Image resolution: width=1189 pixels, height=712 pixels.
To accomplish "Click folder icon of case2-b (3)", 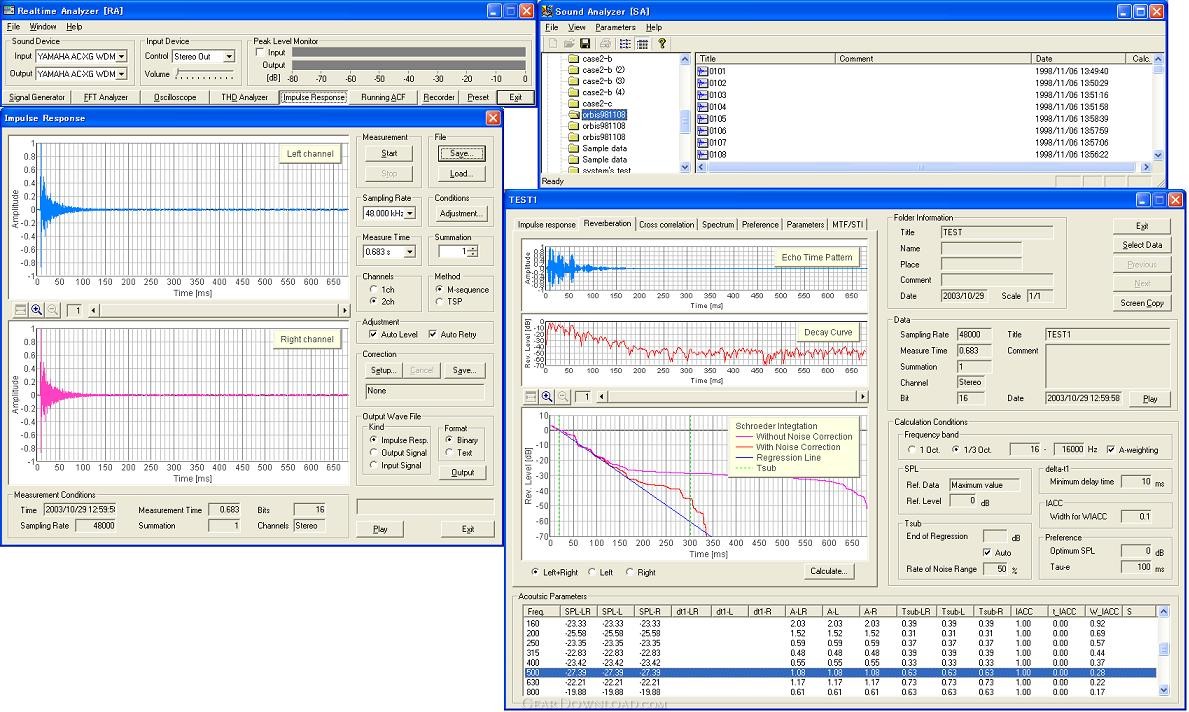I will pos(573,81).
